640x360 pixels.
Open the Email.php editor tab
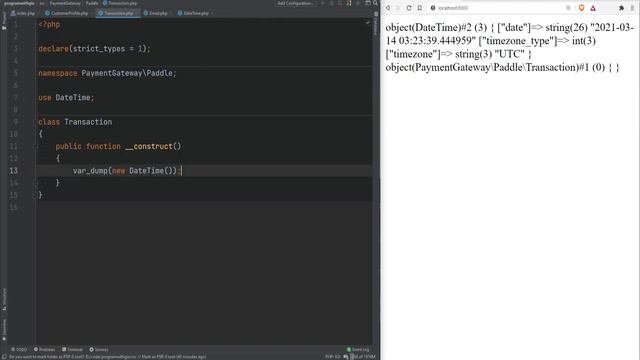pyautogui.click(x=156, y=13)
